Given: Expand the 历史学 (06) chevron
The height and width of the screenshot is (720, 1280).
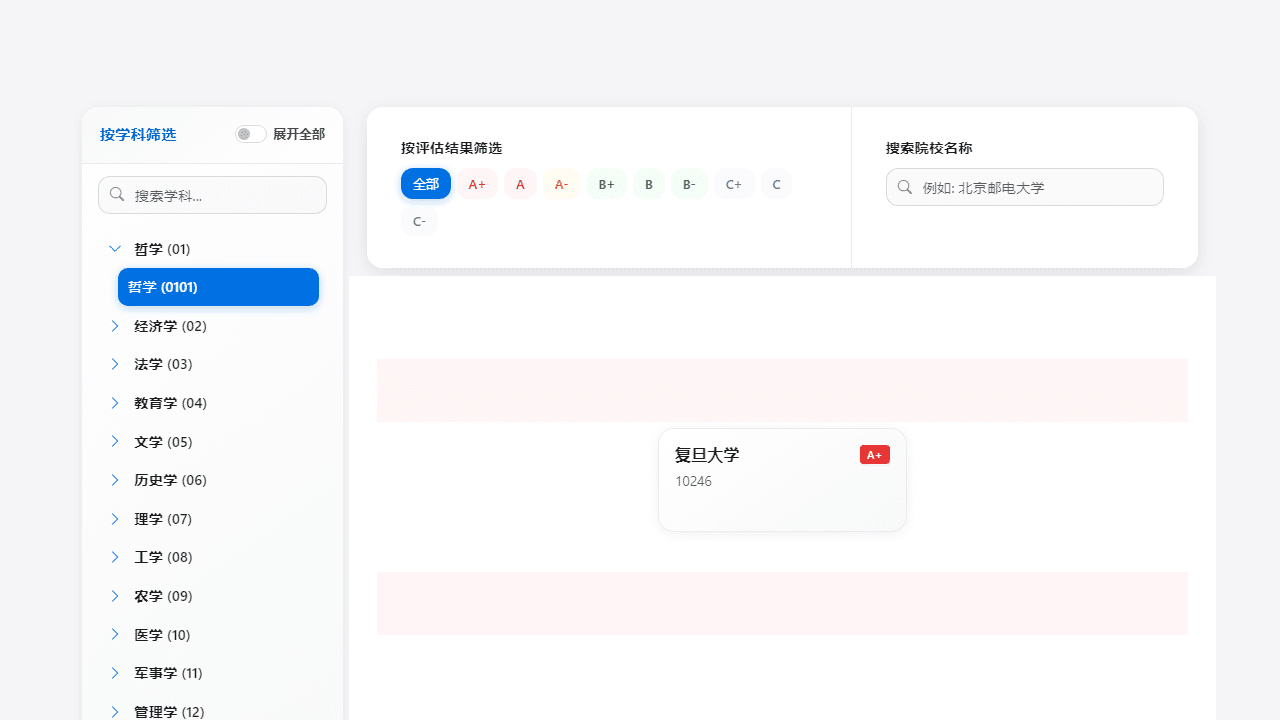Looking at the screenshot, I should (x=115, y=480).
